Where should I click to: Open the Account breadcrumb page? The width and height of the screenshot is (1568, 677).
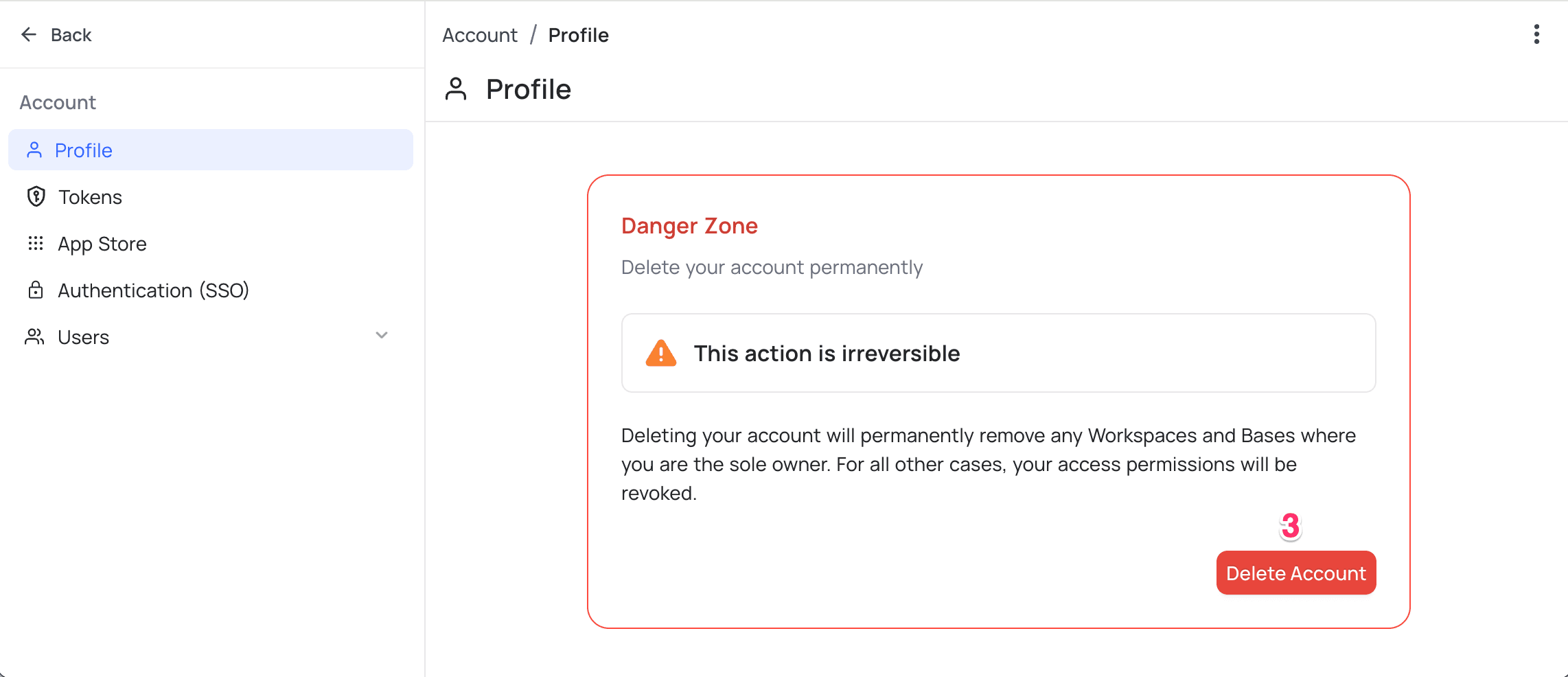pos(479,34)
